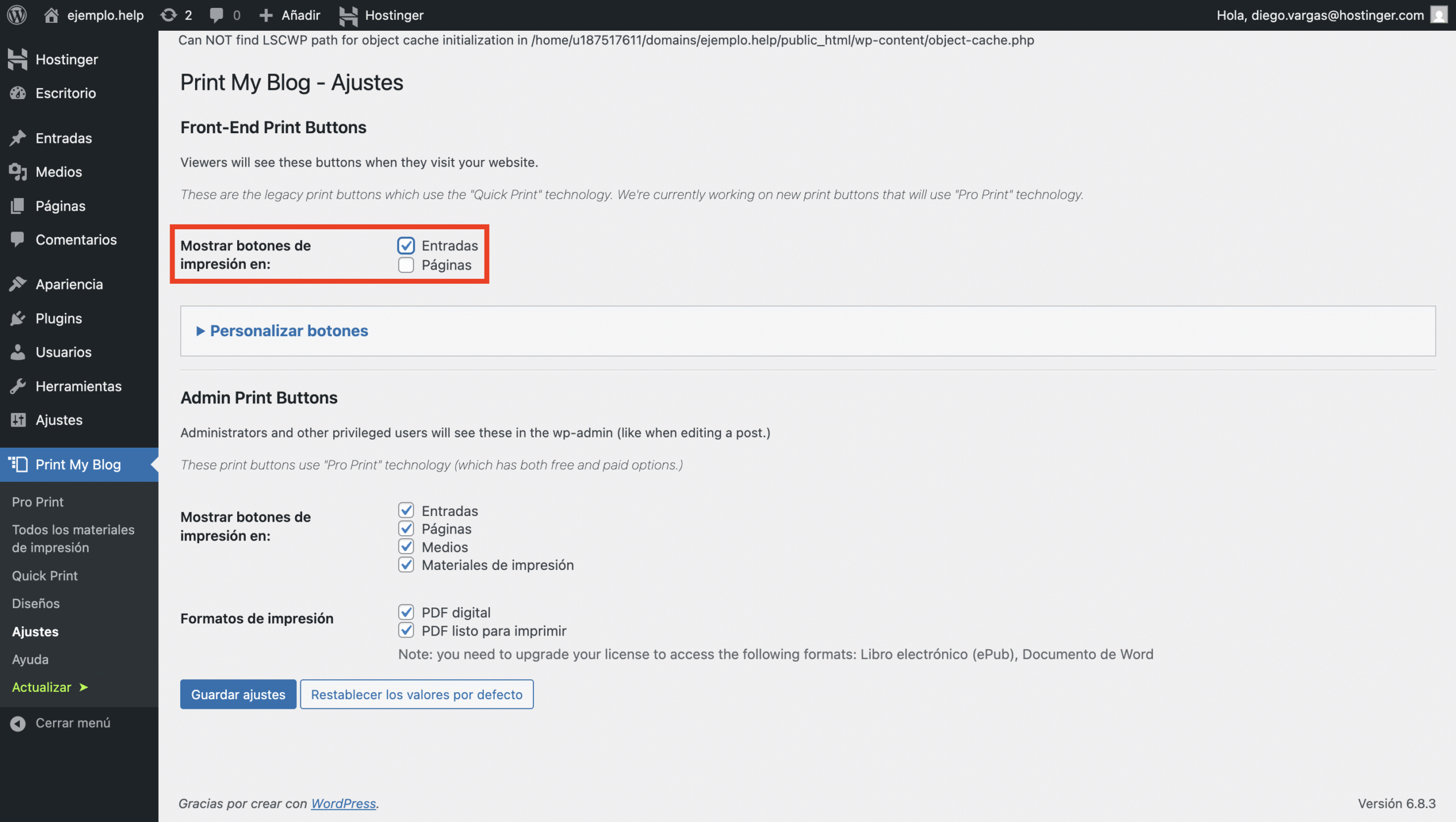Click the Usuarios person icon in sidebar
The width and height of the screenshot is (1456, 822).
[x=18, y=352]
